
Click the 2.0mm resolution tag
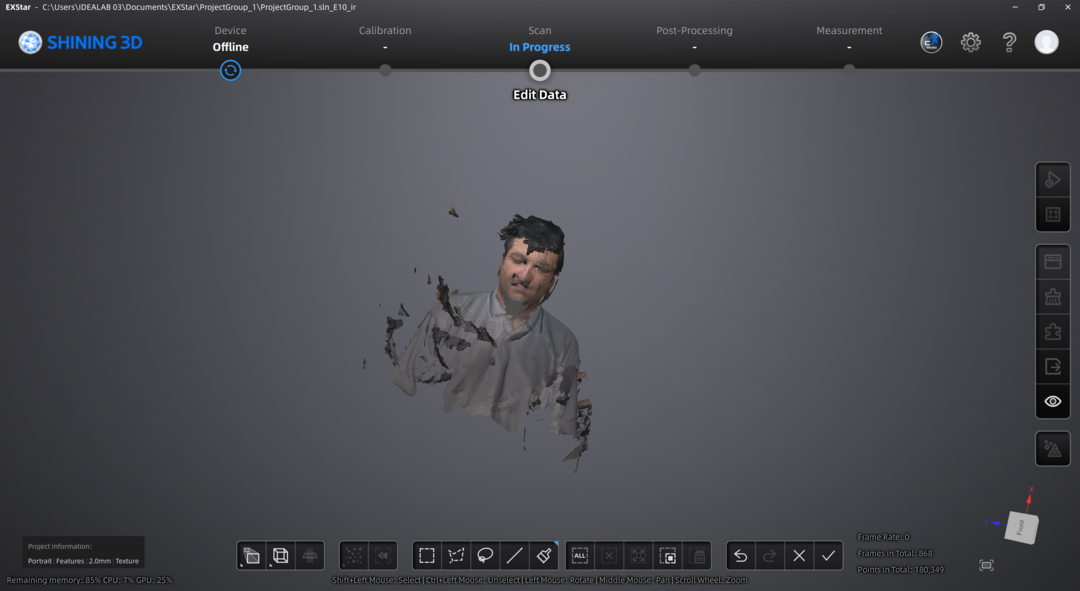(100, 561)
